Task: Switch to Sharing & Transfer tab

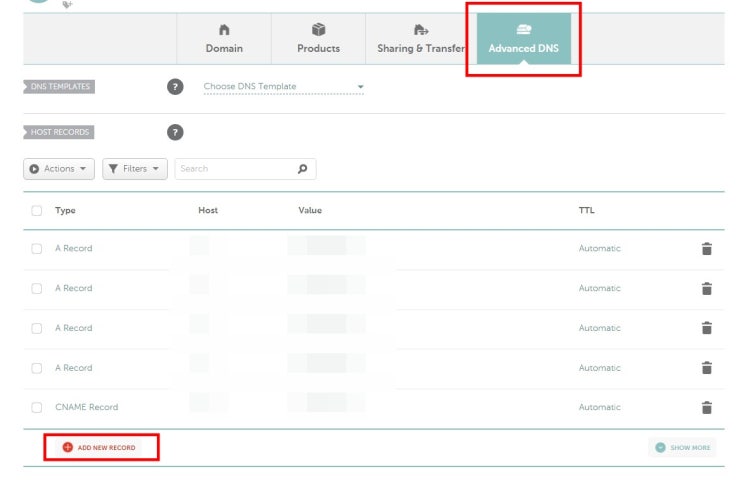Action: tap(421, 39)
